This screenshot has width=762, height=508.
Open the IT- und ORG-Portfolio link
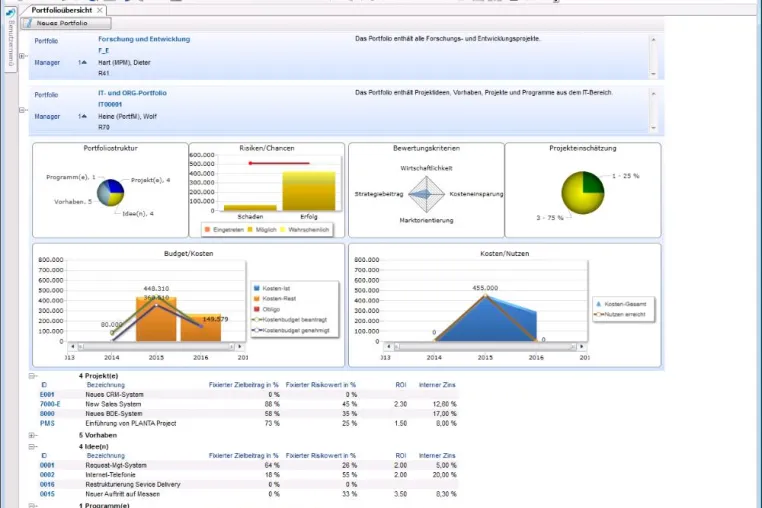click(x=132, y=93)
